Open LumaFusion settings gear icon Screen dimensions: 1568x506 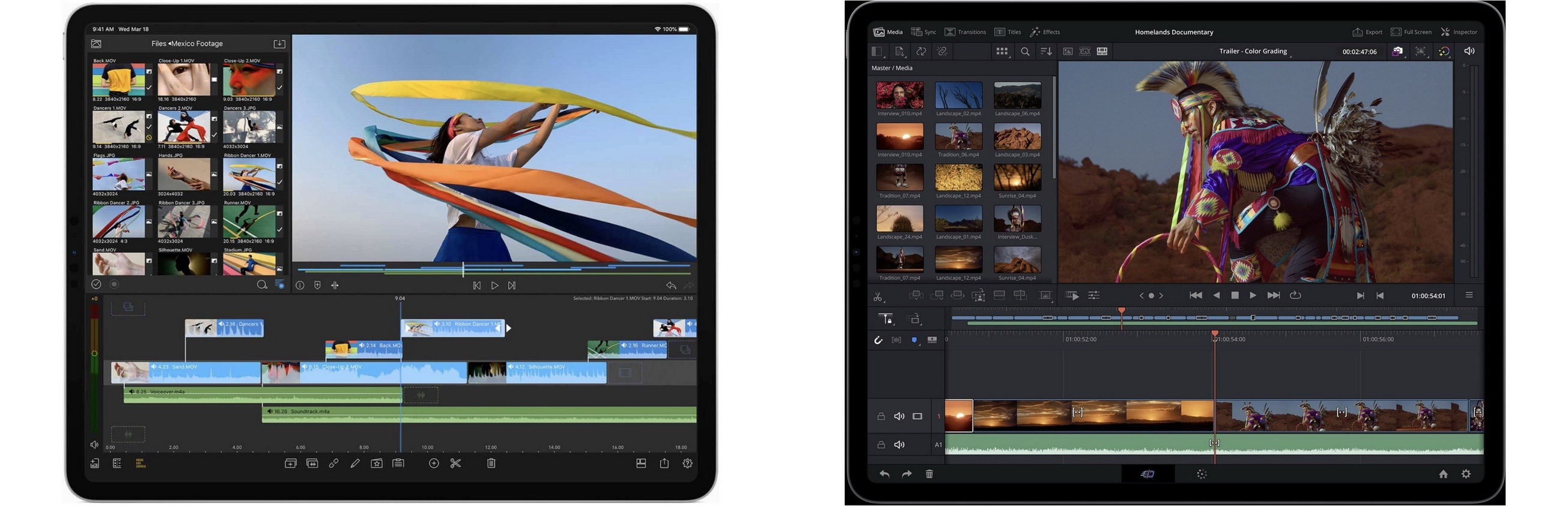click(688, 463)
